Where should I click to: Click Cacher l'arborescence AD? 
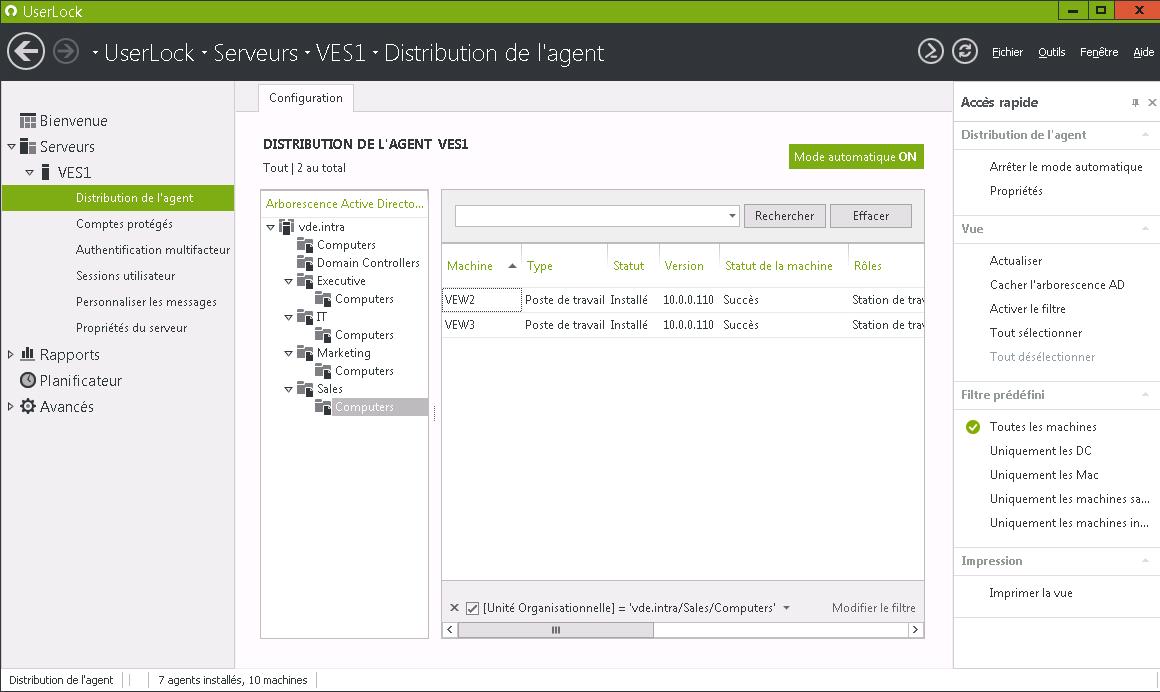point(1057,285)
